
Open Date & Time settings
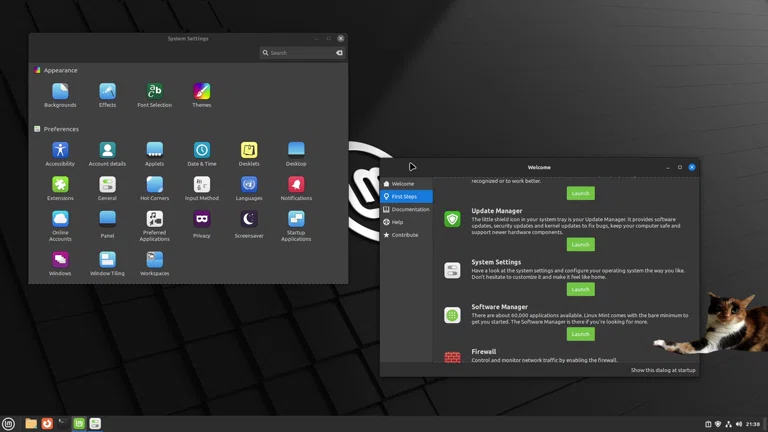point(201,154)
